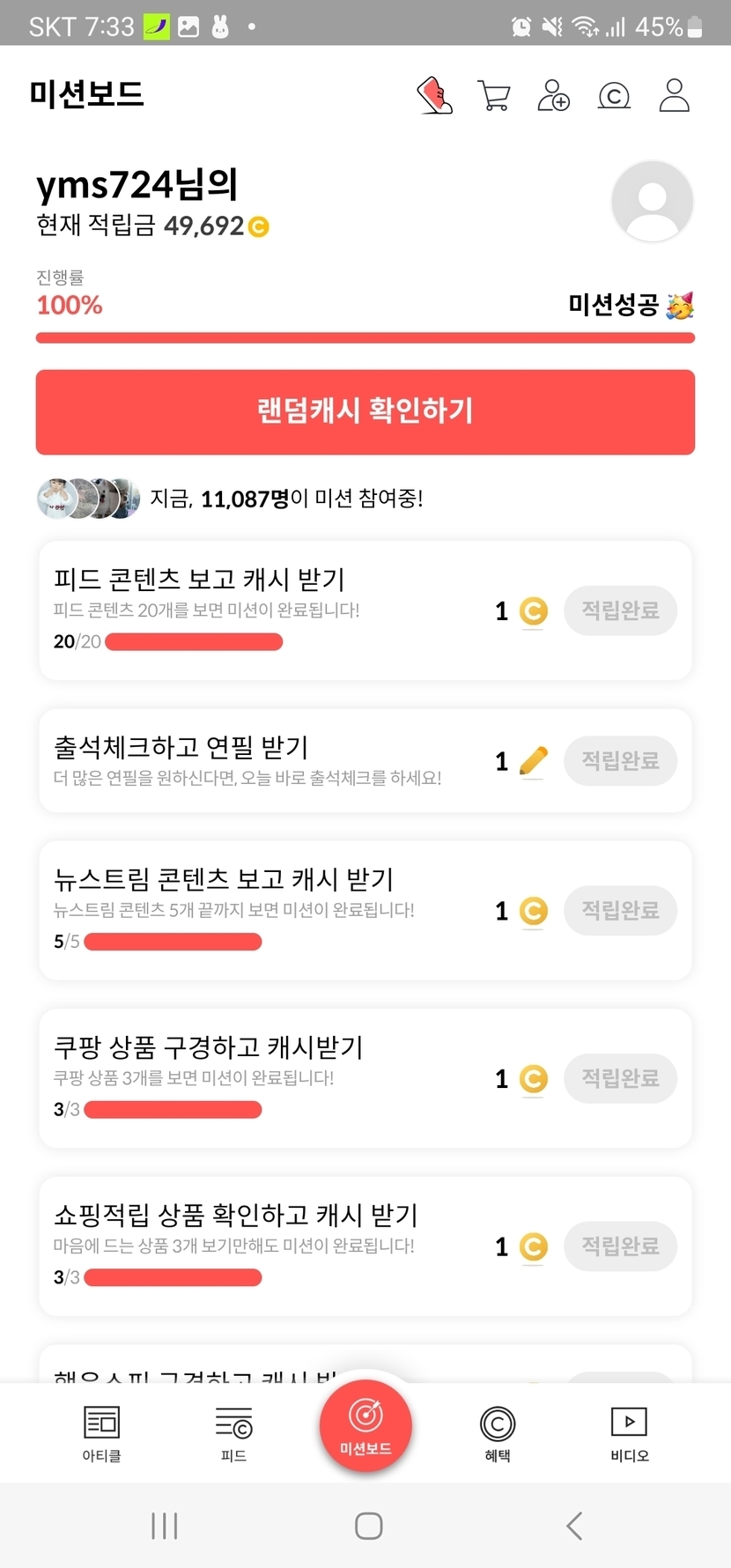
Task: Tap 적립완료 for 쿠팡 상품 mission
Action: click(x=620, y=1078)
